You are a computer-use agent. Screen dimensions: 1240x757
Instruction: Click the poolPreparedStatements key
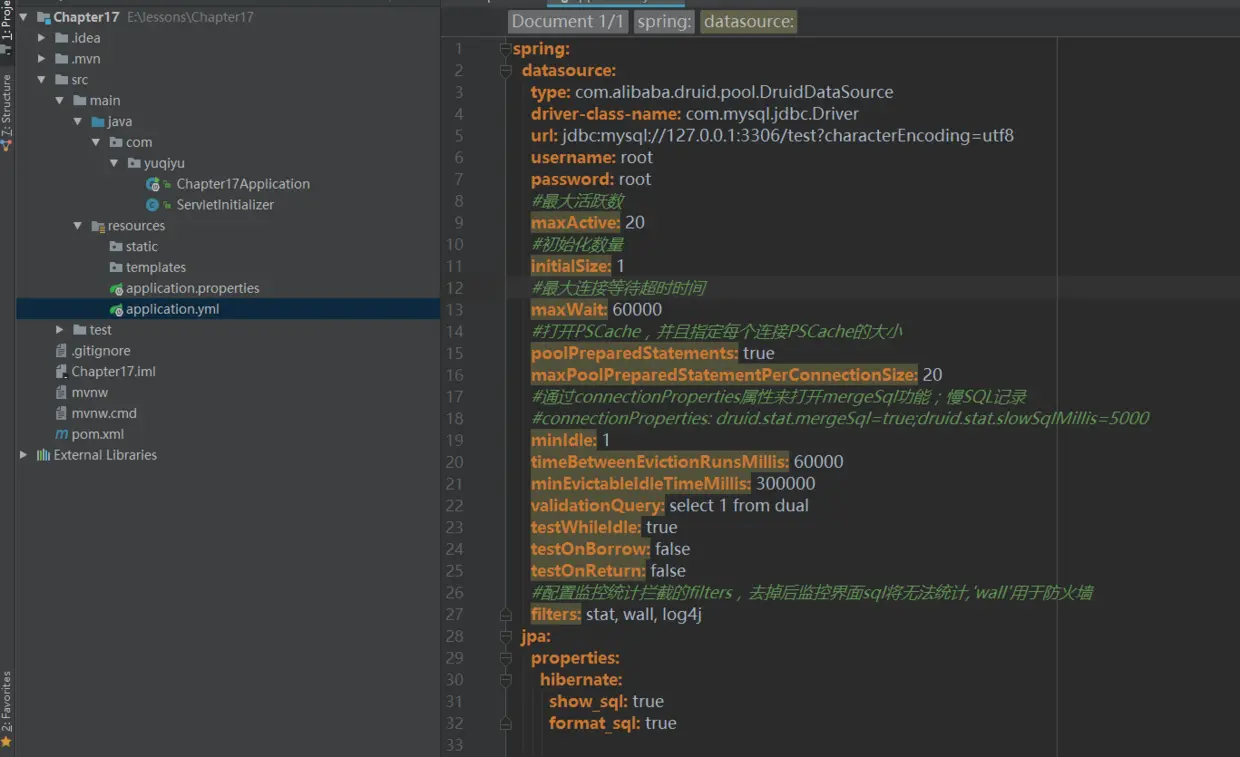click(635, 353)
